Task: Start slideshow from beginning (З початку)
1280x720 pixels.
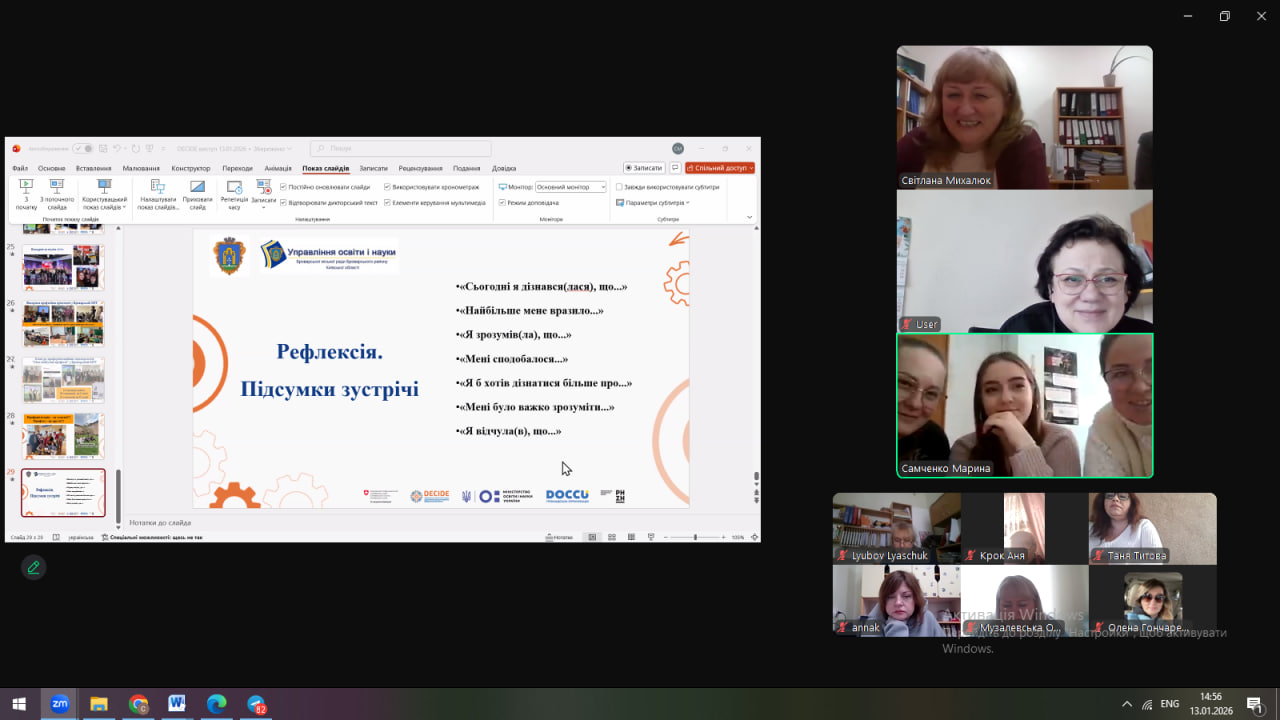Action: pos(26,194)
